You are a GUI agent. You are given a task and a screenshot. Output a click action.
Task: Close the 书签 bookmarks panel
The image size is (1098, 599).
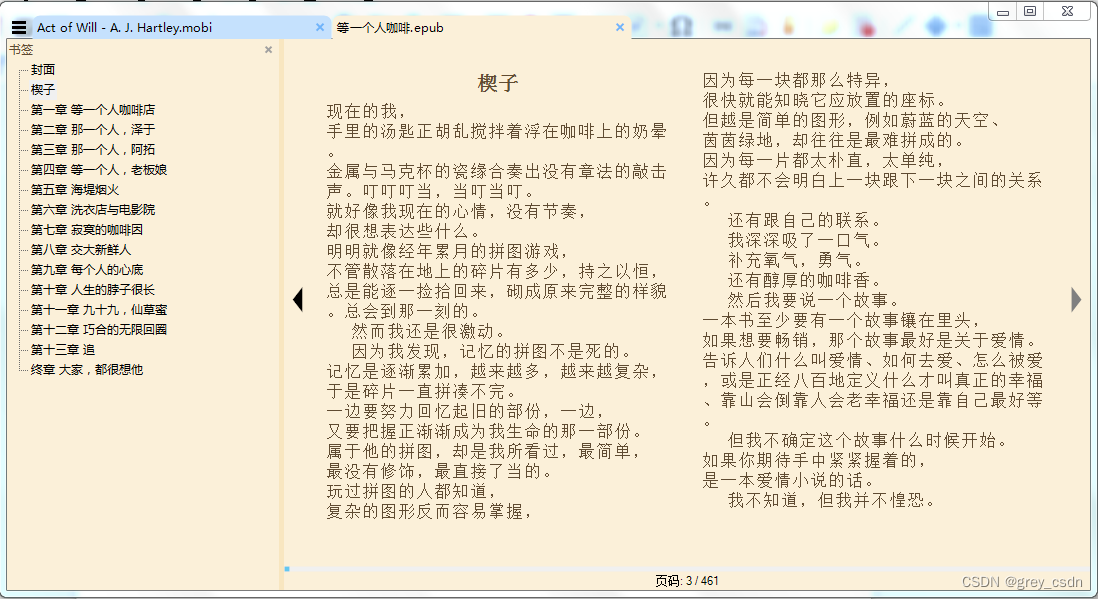click(268, 50)
